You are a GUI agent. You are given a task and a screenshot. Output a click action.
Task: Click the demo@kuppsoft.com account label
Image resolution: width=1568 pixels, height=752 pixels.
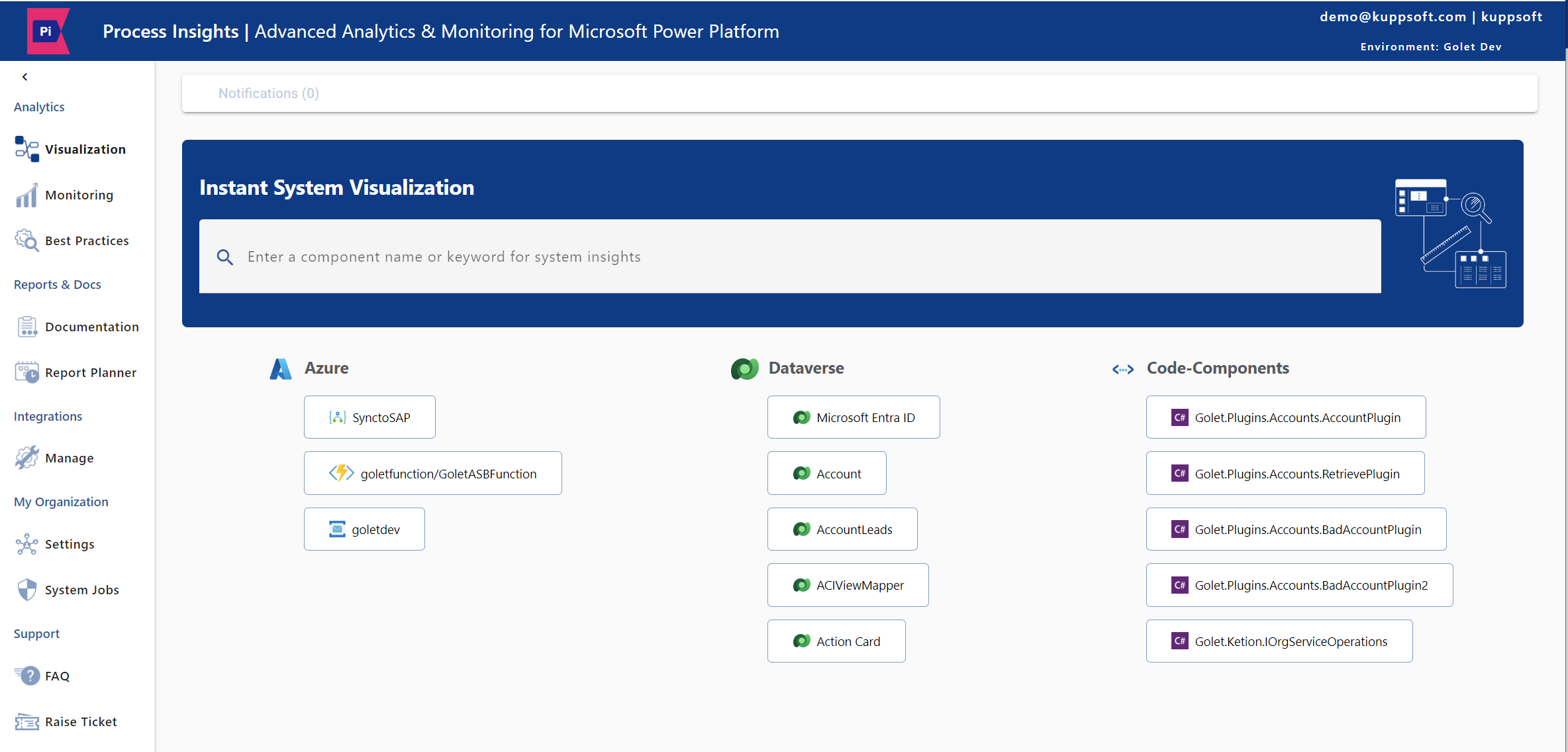[1393, 17]
